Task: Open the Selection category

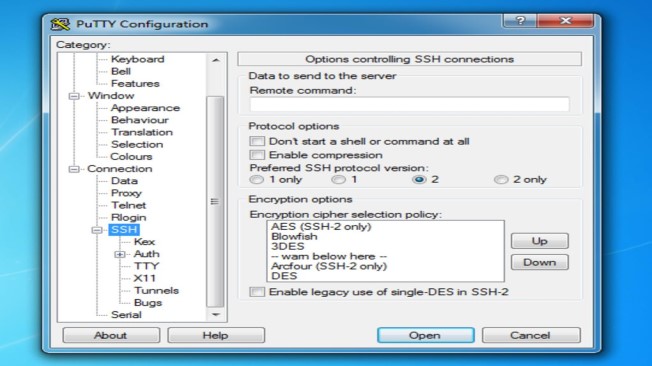Action: 137,144
